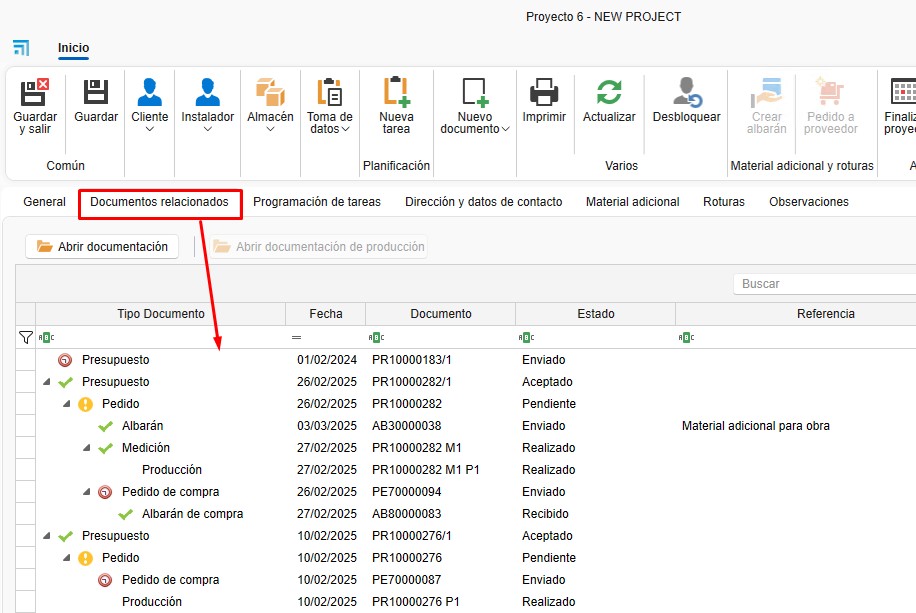Click status icon of Presupuesto PR10000183/1
The image size is (916, 613).
click(65, 360)
